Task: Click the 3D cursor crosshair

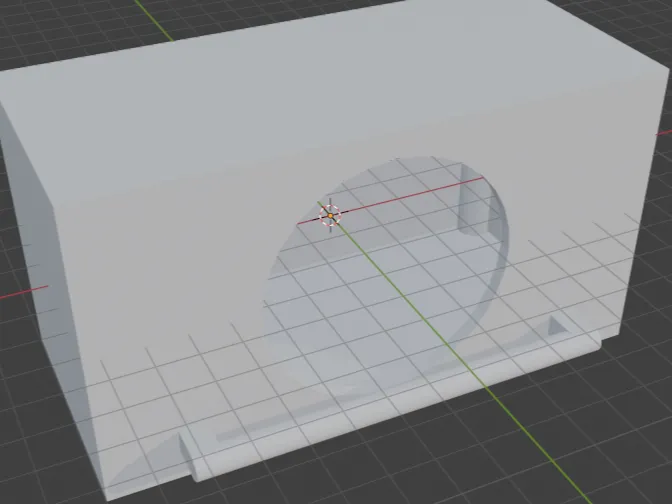Action: tap(330, 215)
